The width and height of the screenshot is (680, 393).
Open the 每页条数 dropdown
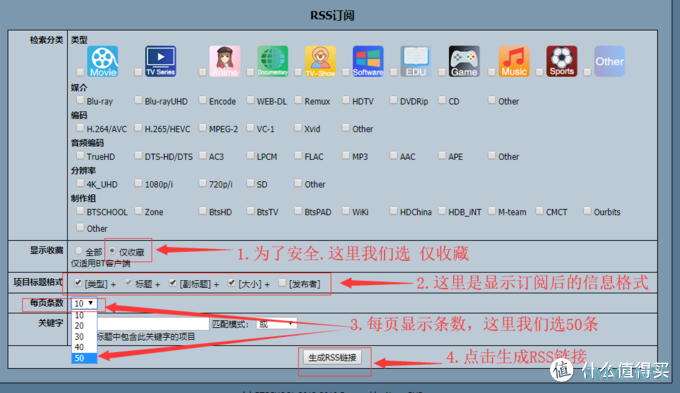[x=84, y=303]
